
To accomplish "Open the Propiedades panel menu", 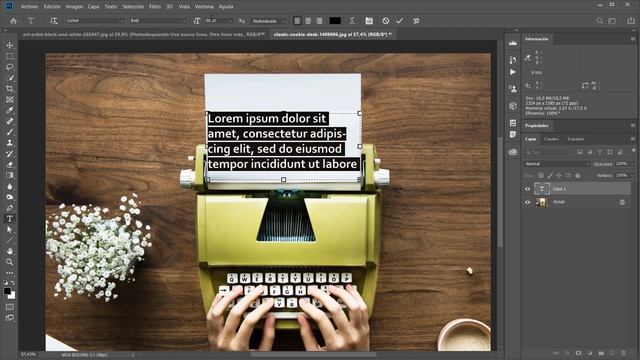I will click(633, 126).
